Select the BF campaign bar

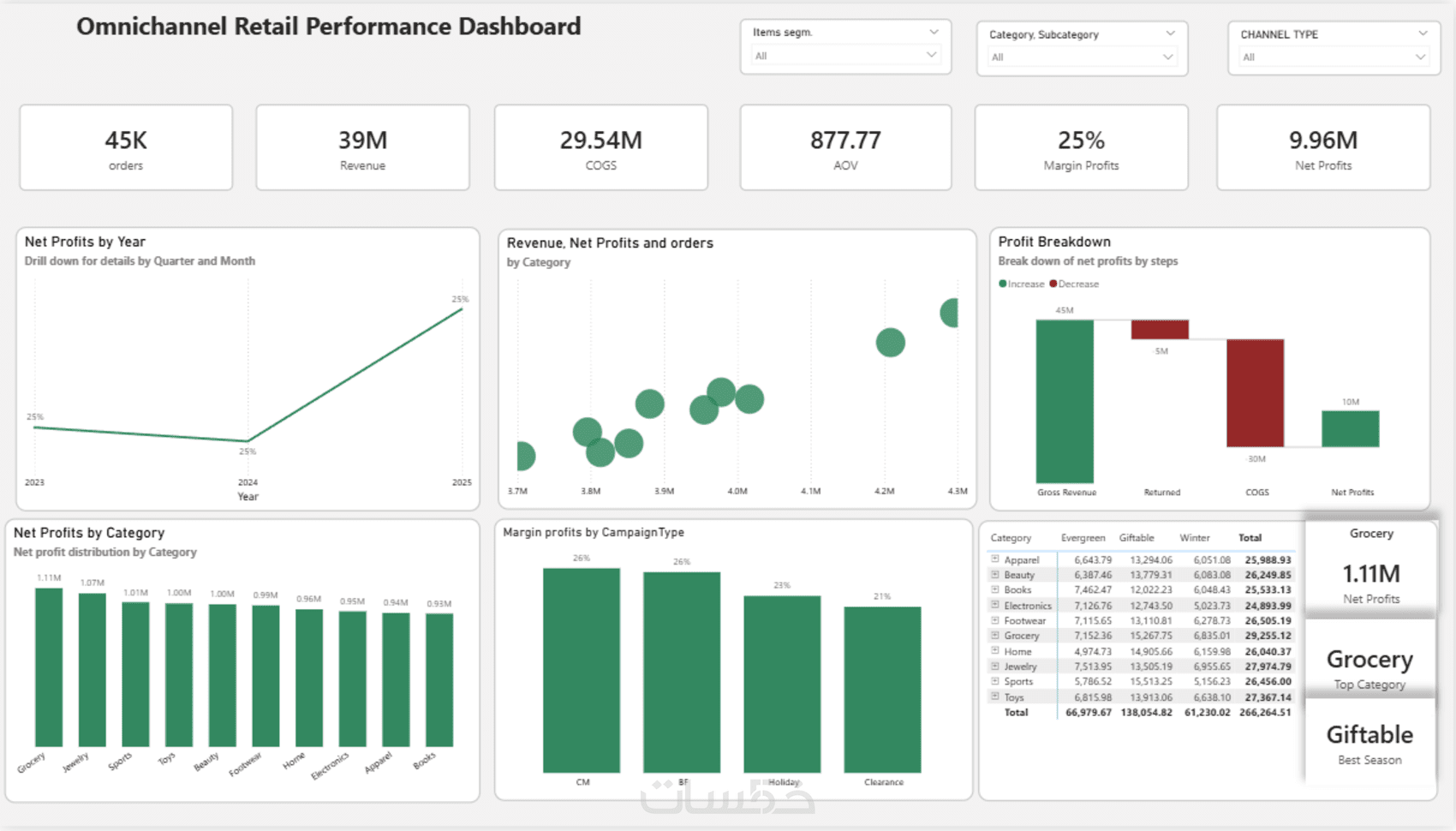(682, 673)
